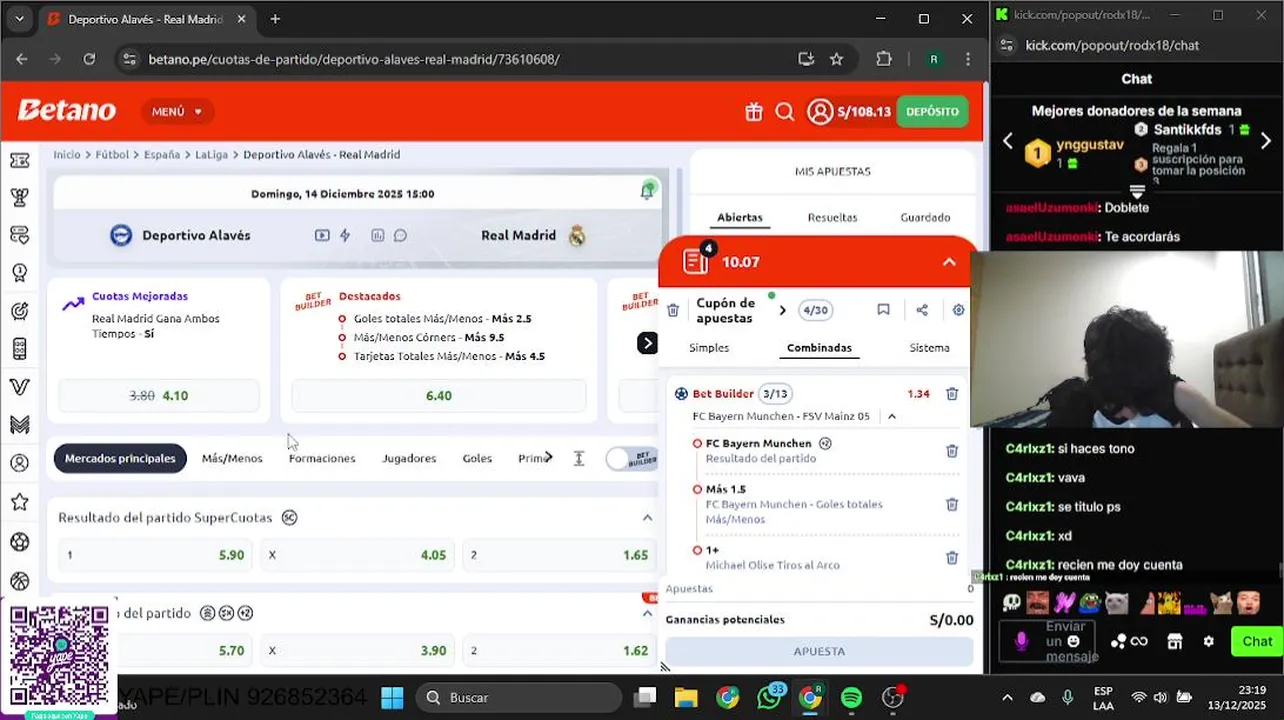Click the green DEPÓSITO button

point(932,112)
